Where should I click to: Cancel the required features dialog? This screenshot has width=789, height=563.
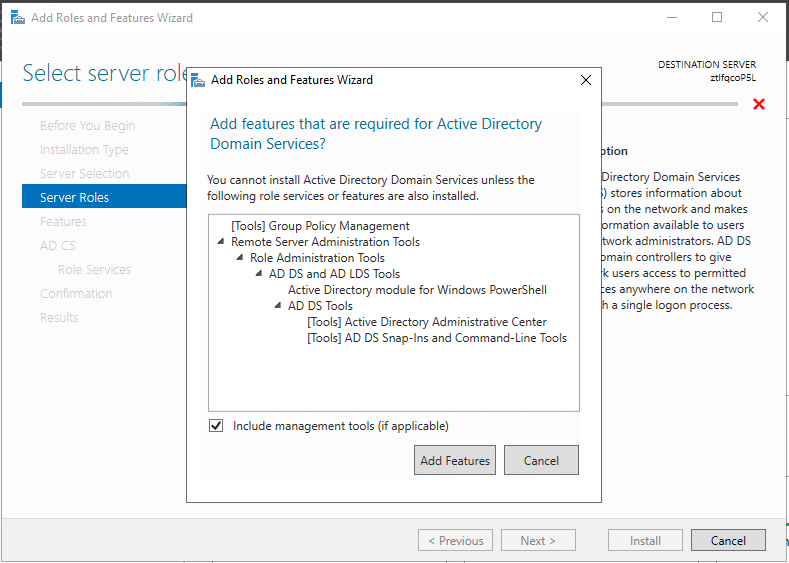click(541, 461)
